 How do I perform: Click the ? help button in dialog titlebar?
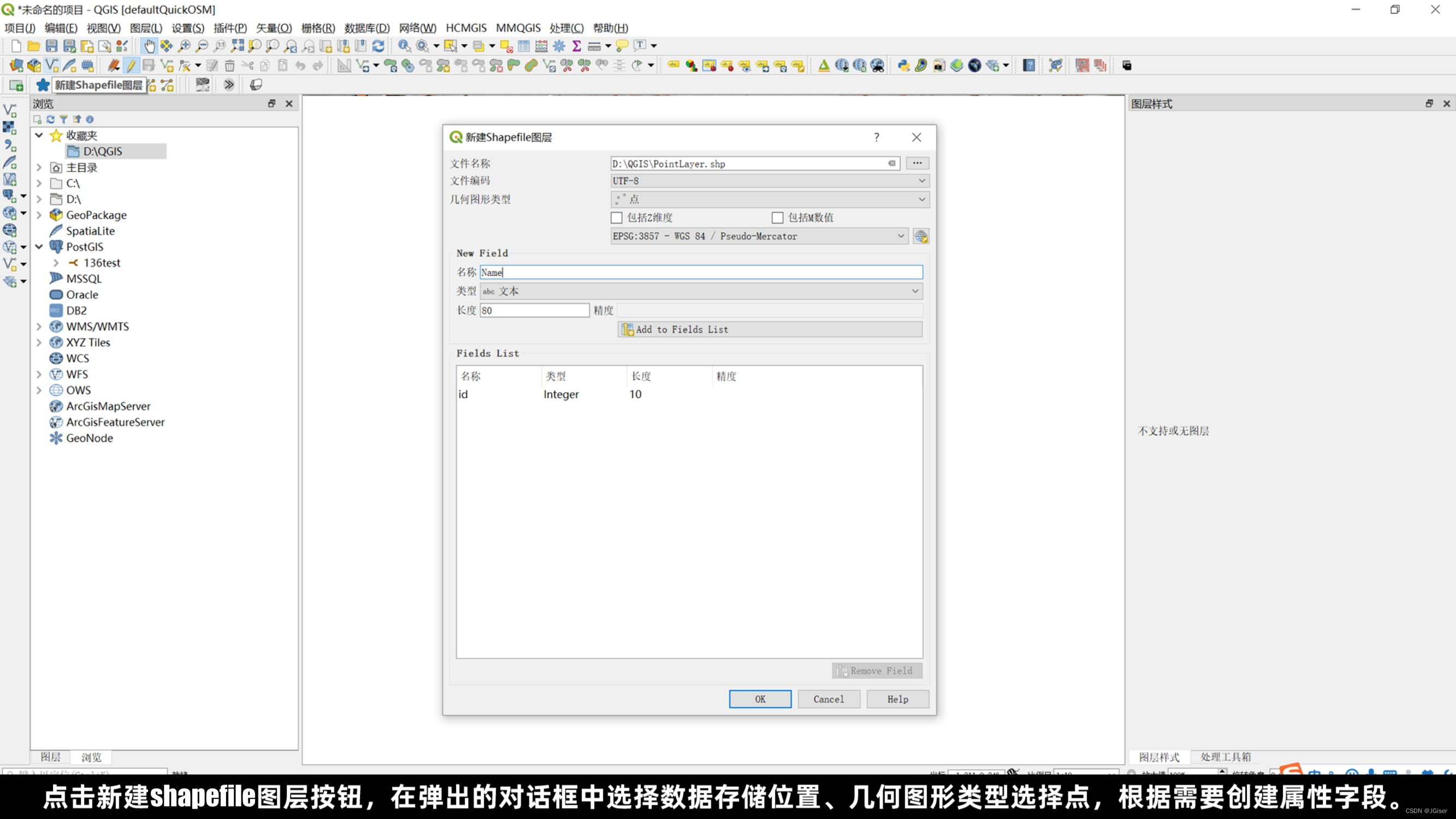tap(876, 138)
